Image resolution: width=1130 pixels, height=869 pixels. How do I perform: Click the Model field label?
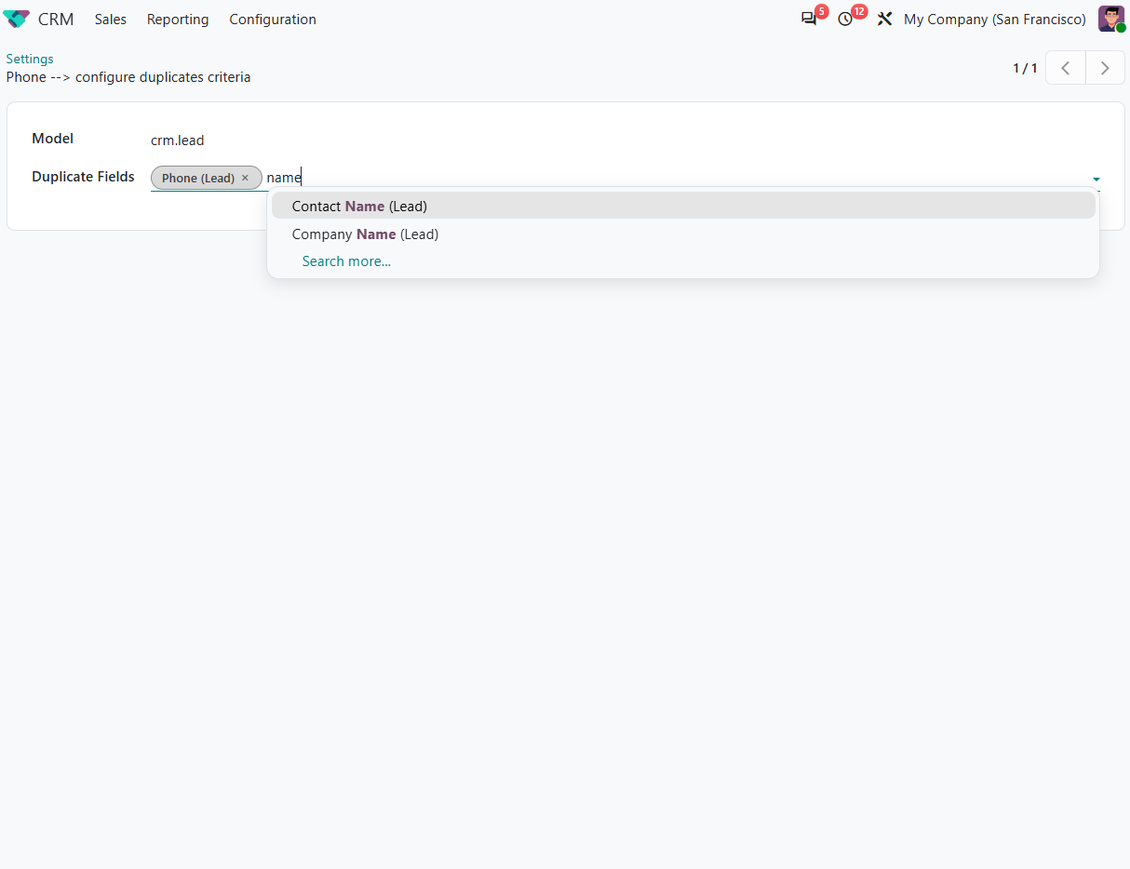coord(53,138)
